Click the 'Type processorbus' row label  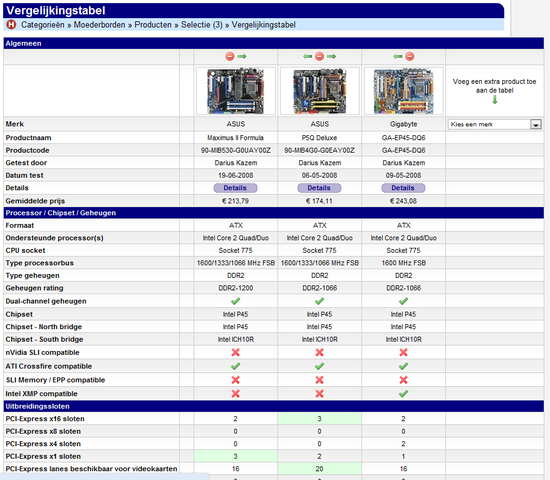(x=40, y=263)
